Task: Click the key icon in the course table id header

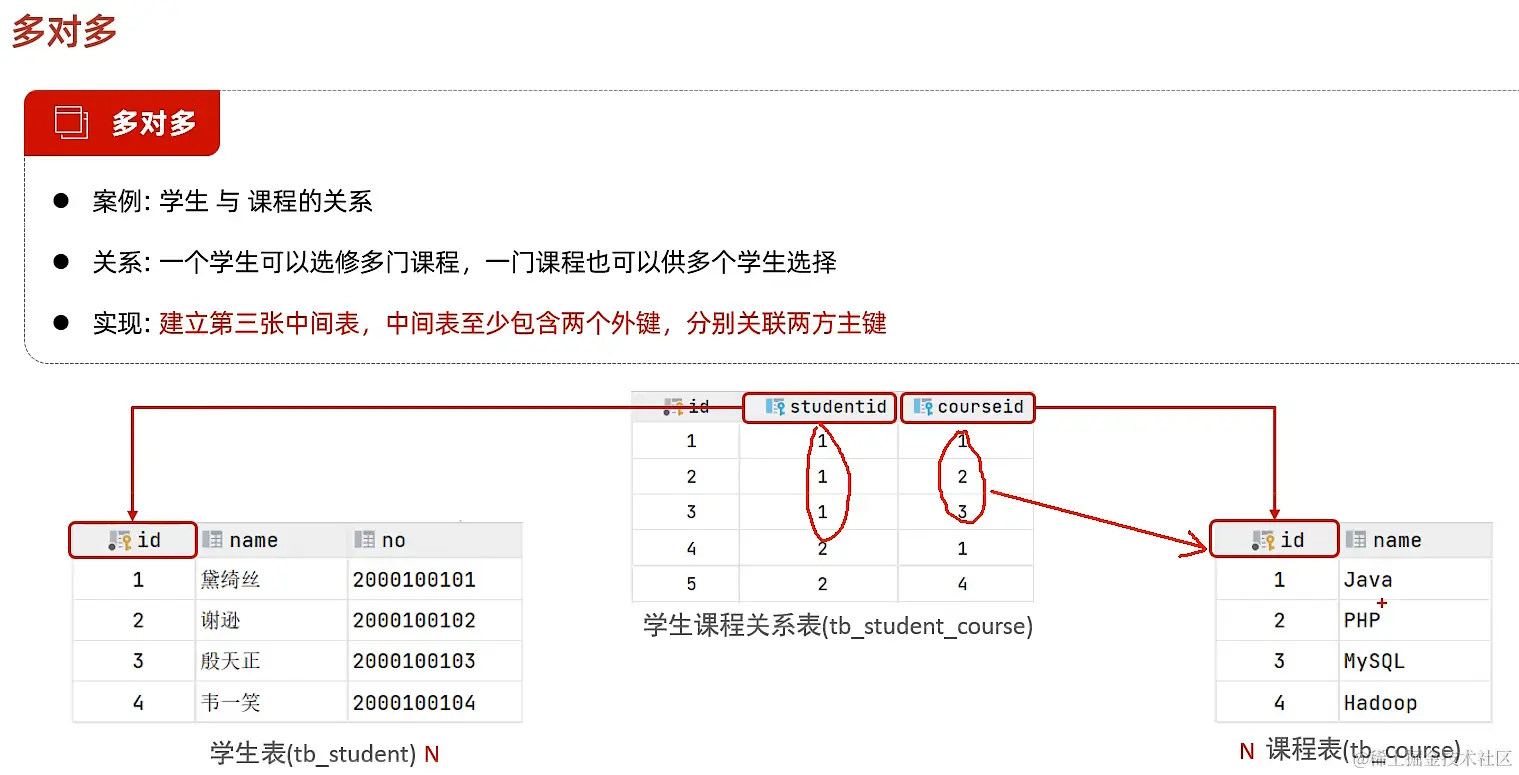Action: [x=1264, y=541]
